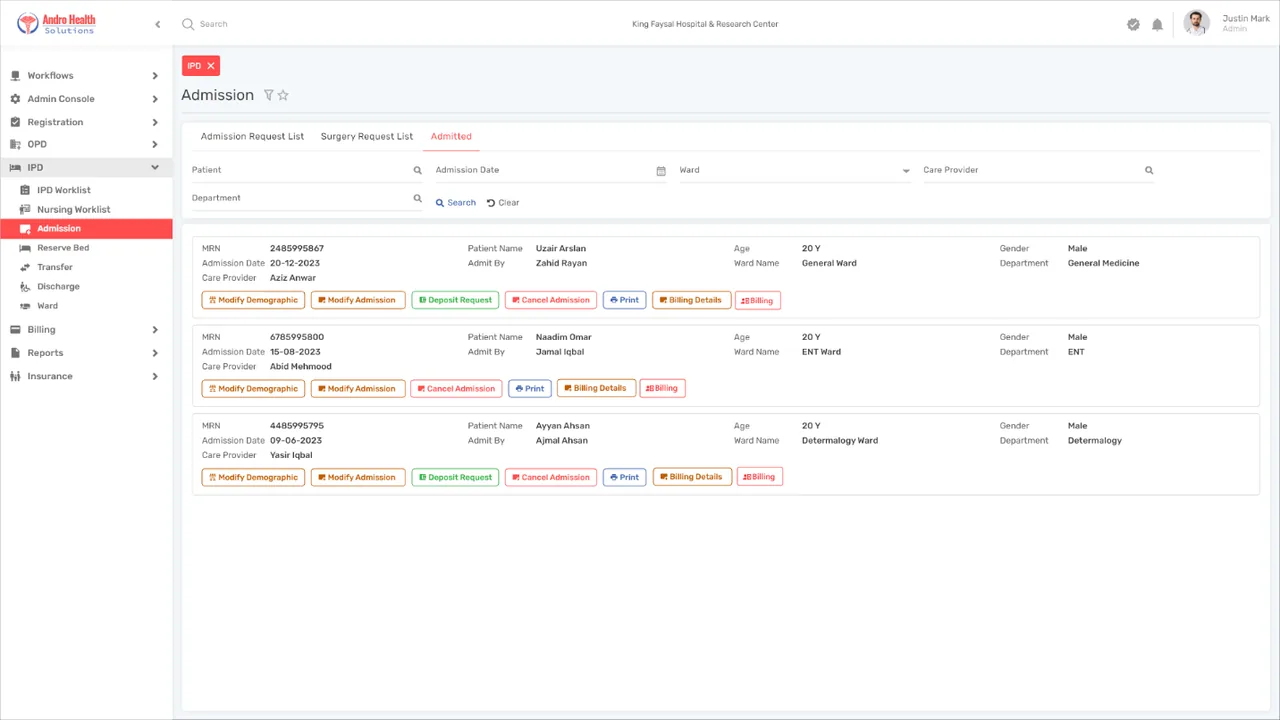Mark Admission page as favorite star
Screen dimensions: 1280x720
[x=283, y=95]
